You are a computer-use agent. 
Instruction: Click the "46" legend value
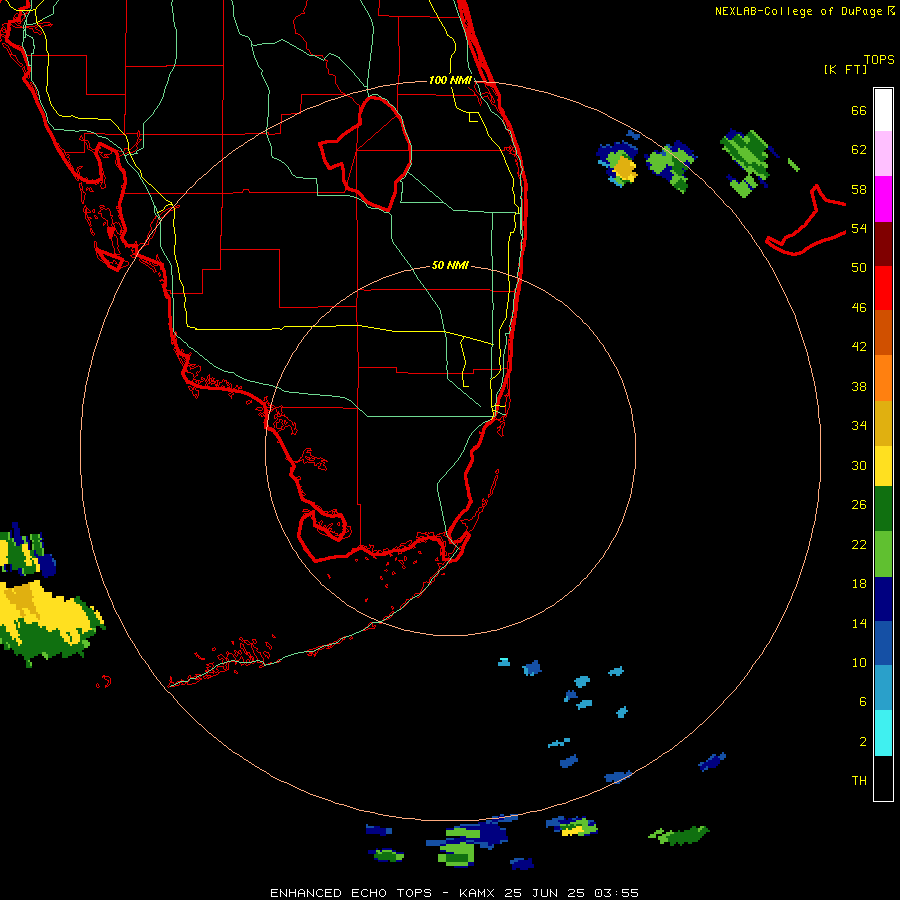(859, 308)
